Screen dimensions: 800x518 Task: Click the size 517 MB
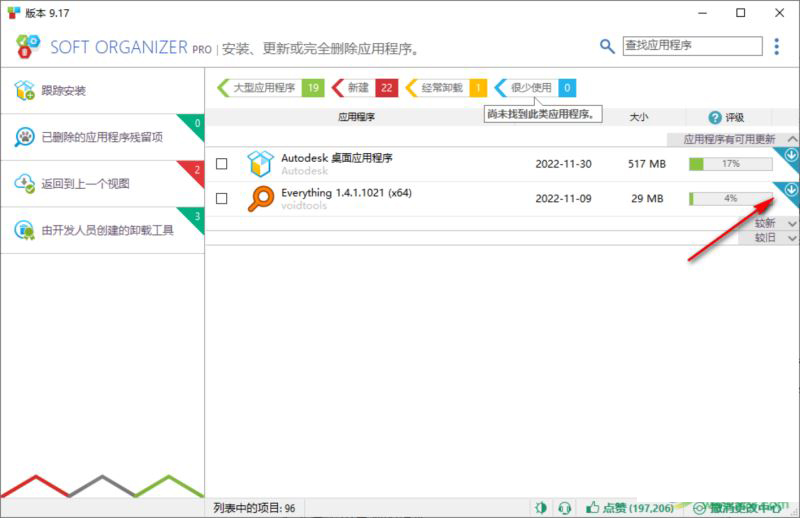point(646,164)
